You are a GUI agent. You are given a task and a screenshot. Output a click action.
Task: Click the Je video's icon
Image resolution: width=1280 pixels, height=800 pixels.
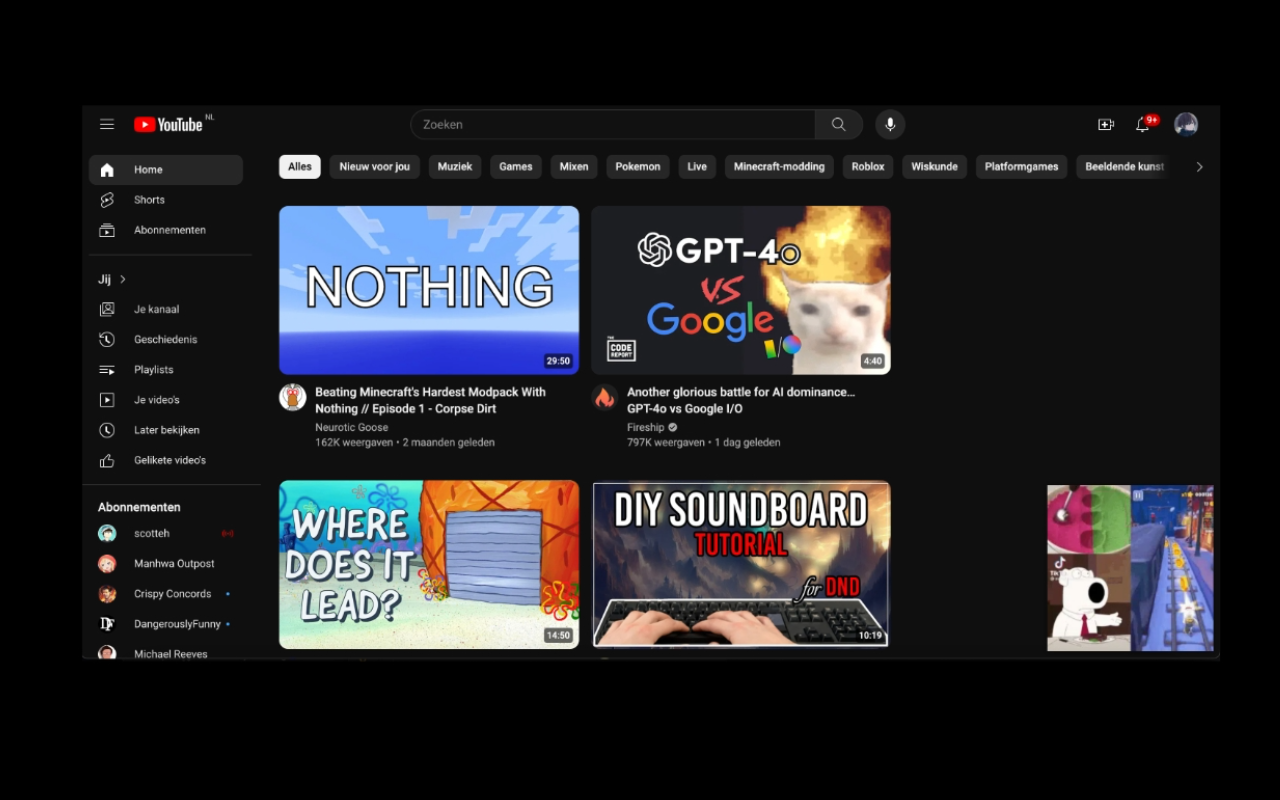coord(107,400)
